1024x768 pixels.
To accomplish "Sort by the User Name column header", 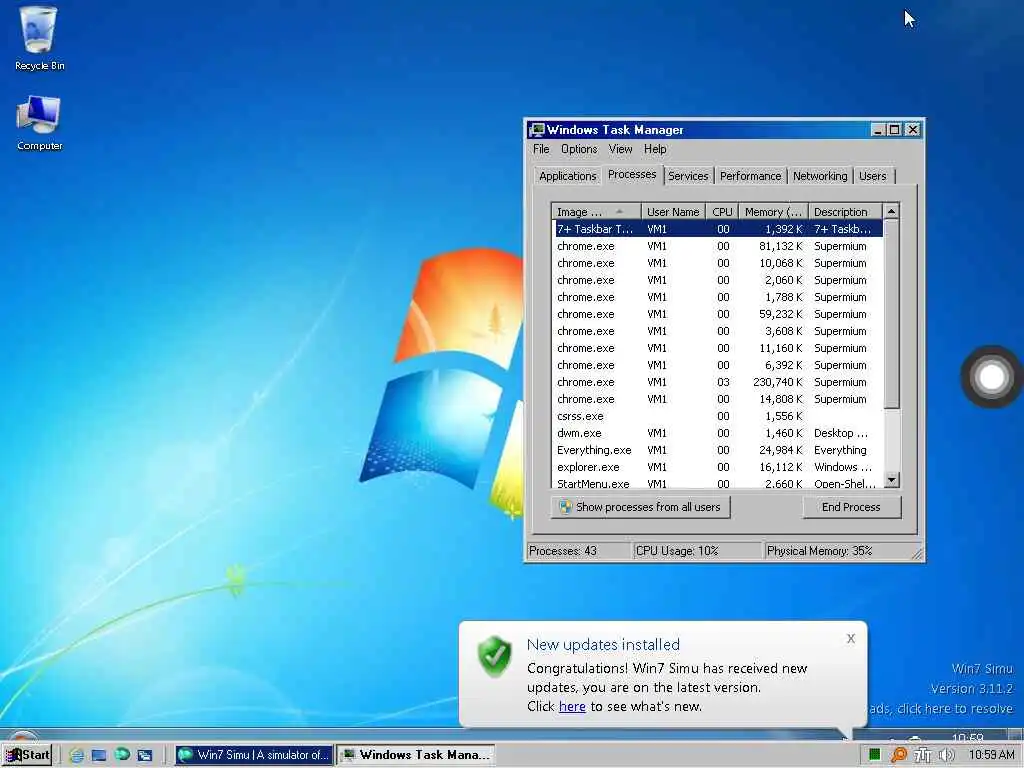I will [673, 212].
